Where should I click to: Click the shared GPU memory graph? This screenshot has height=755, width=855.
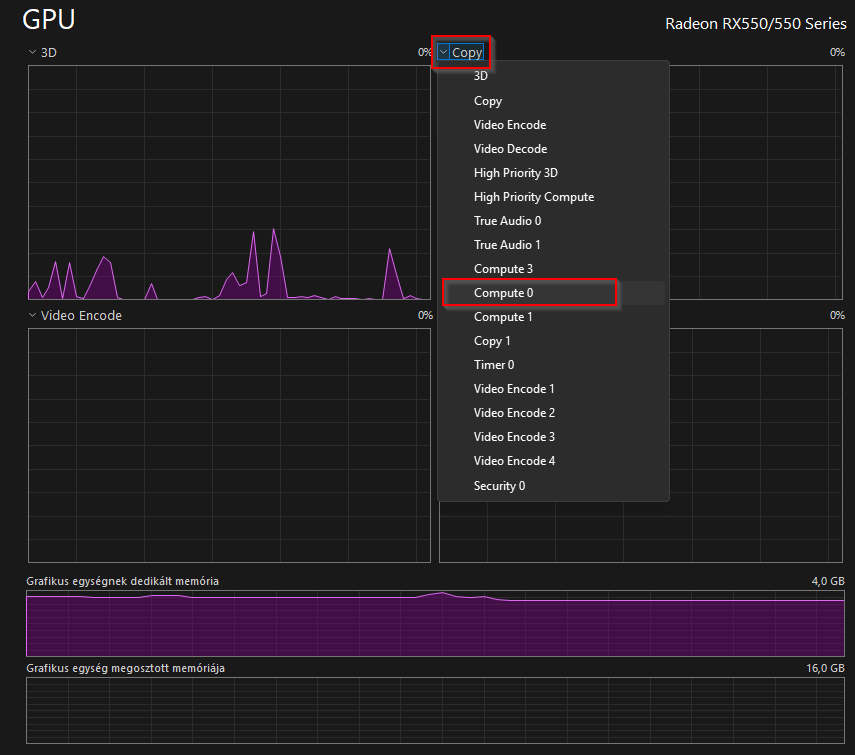click(x=435, y=709)
